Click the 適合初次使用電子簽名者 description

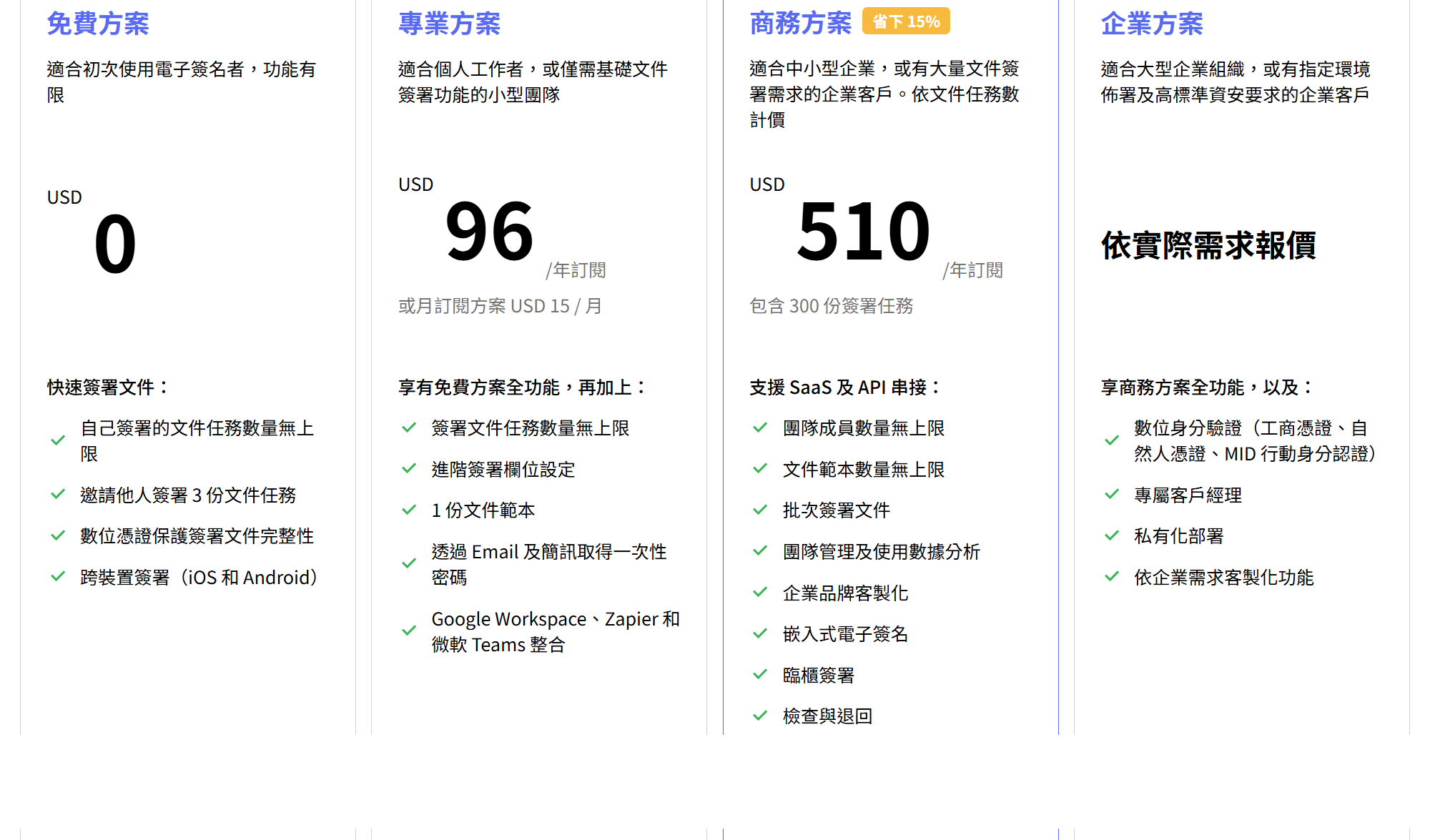[x=182, y=81]
